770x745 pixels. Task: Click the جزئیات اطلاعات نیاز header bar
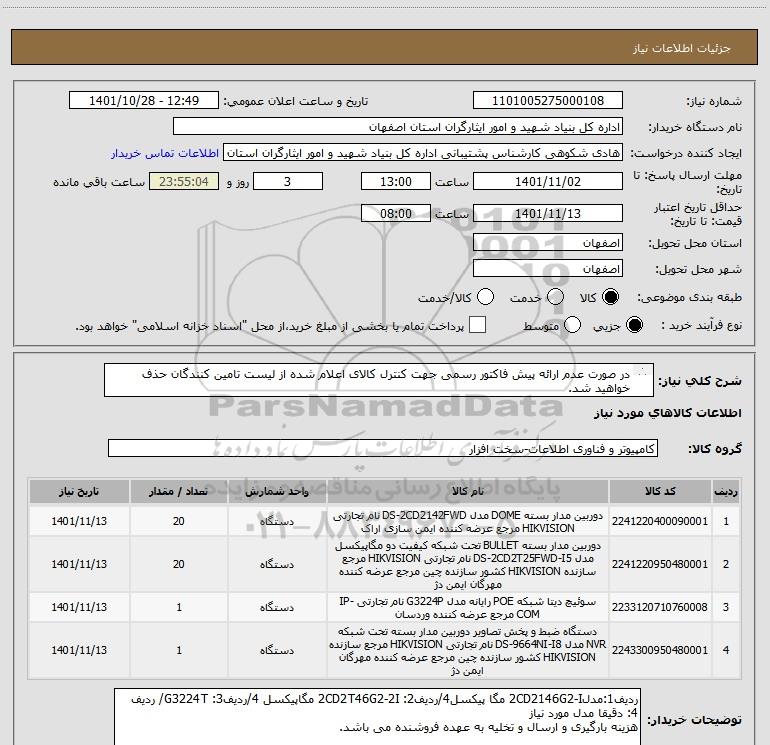(x=385, y=47)
